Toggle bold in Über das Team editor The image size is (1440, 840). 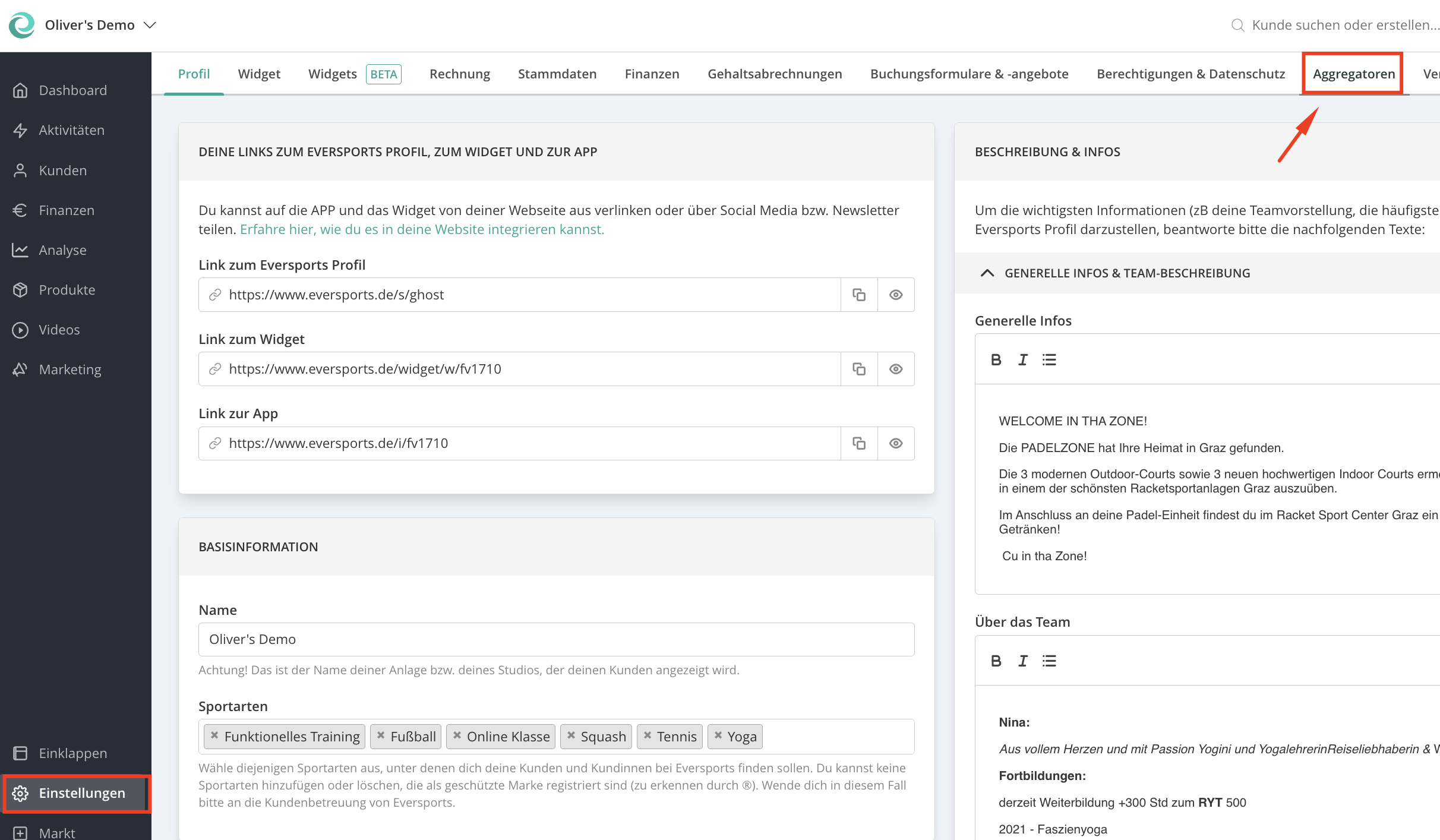point(996,661)
